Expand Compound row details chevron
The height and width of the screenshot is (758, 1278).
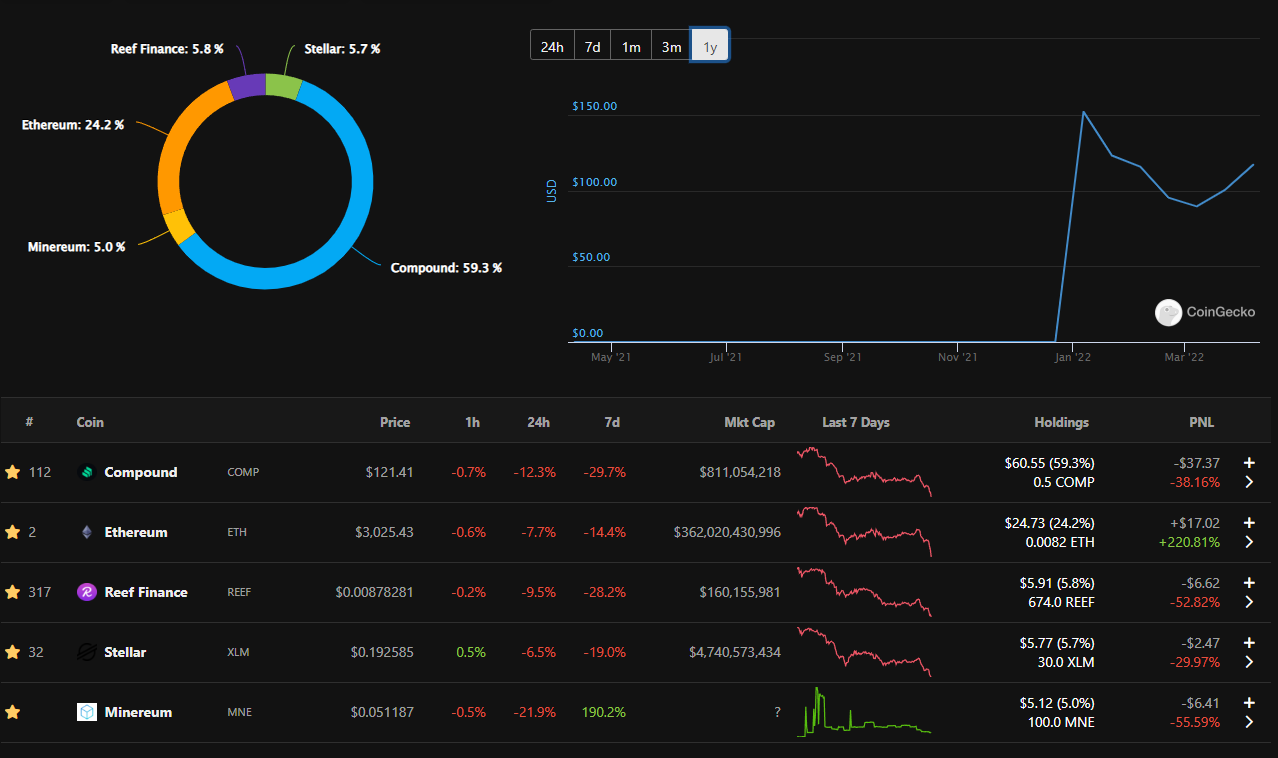[1249, 482]
